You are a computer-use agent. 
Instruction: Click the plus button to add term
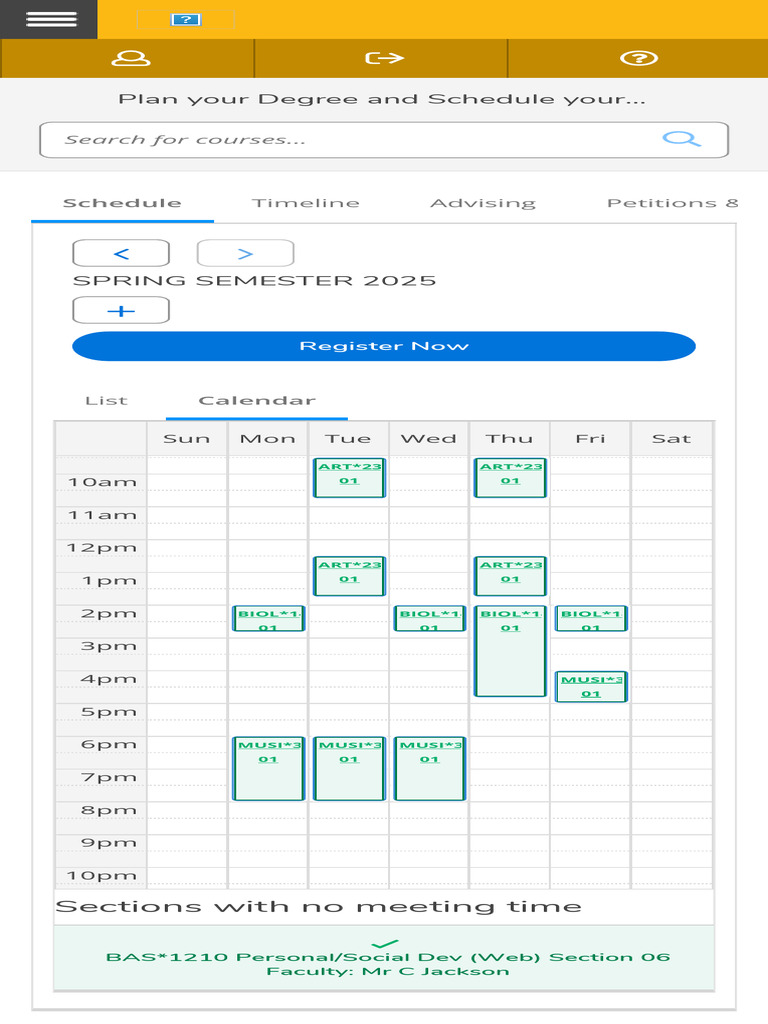121,310
